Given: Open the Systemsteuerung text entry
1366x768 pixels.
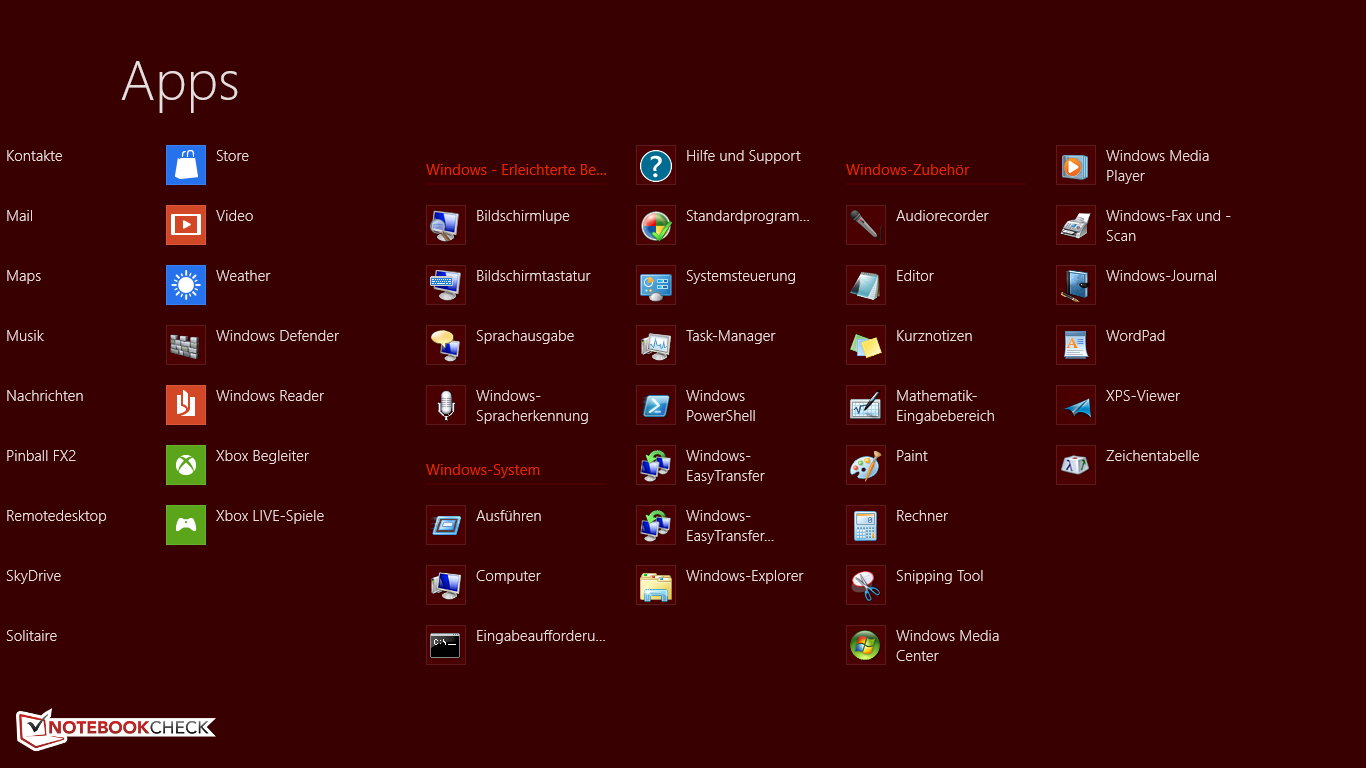Looking at the screenshot, I should tap(740, 276).
